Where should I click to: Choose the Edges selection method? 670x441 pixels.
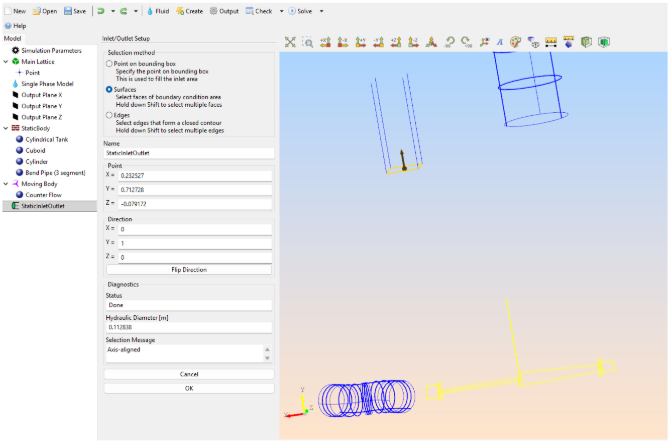point(109,115)
